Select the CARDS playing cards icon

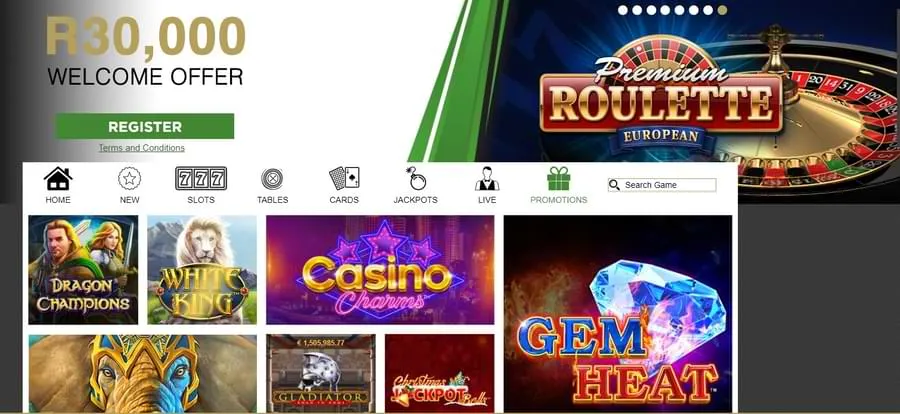344,179
